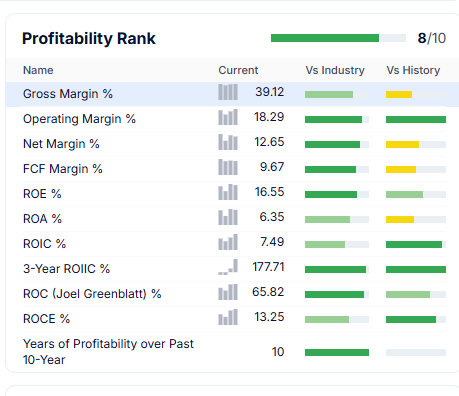Select ROC (Joel Greenblatt) % row name
459x396 pixels.
pos(92,294)
